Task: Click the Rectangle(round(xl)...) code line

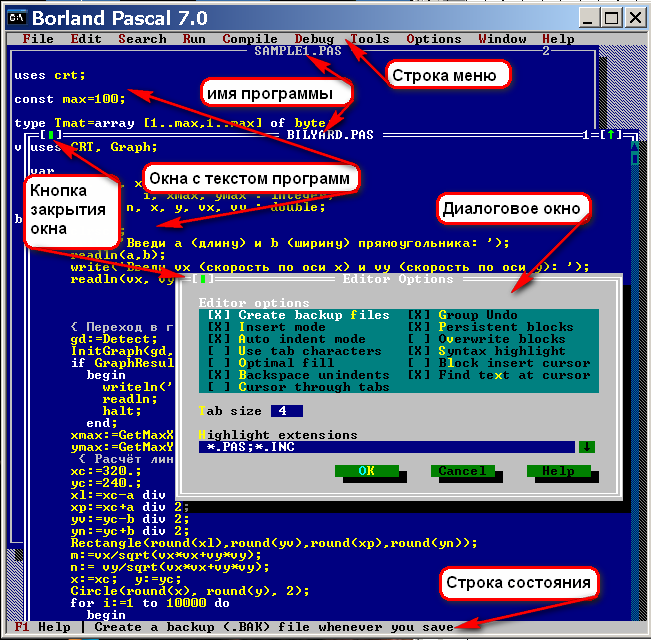Action: (274, 543)
